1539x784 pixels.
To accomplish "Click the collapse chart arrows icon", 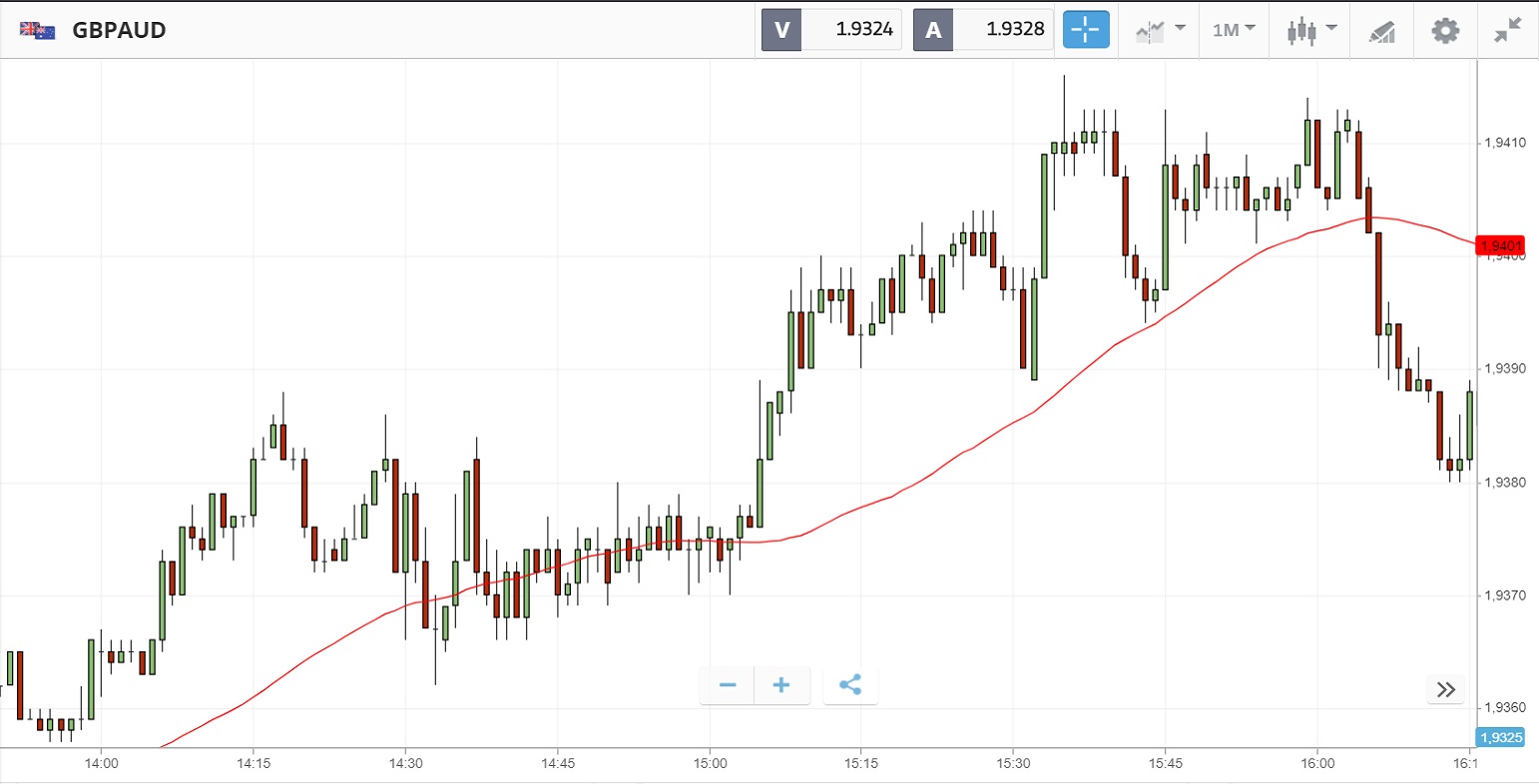I will pos(1507,30).
